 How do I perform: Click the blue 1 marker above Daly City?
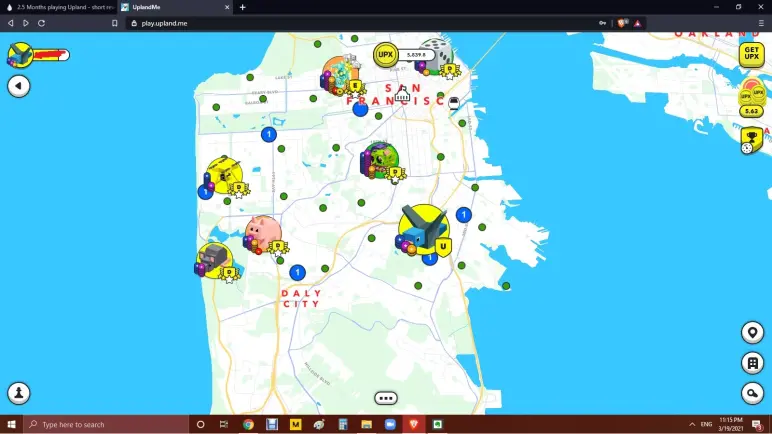coord(297,272)
